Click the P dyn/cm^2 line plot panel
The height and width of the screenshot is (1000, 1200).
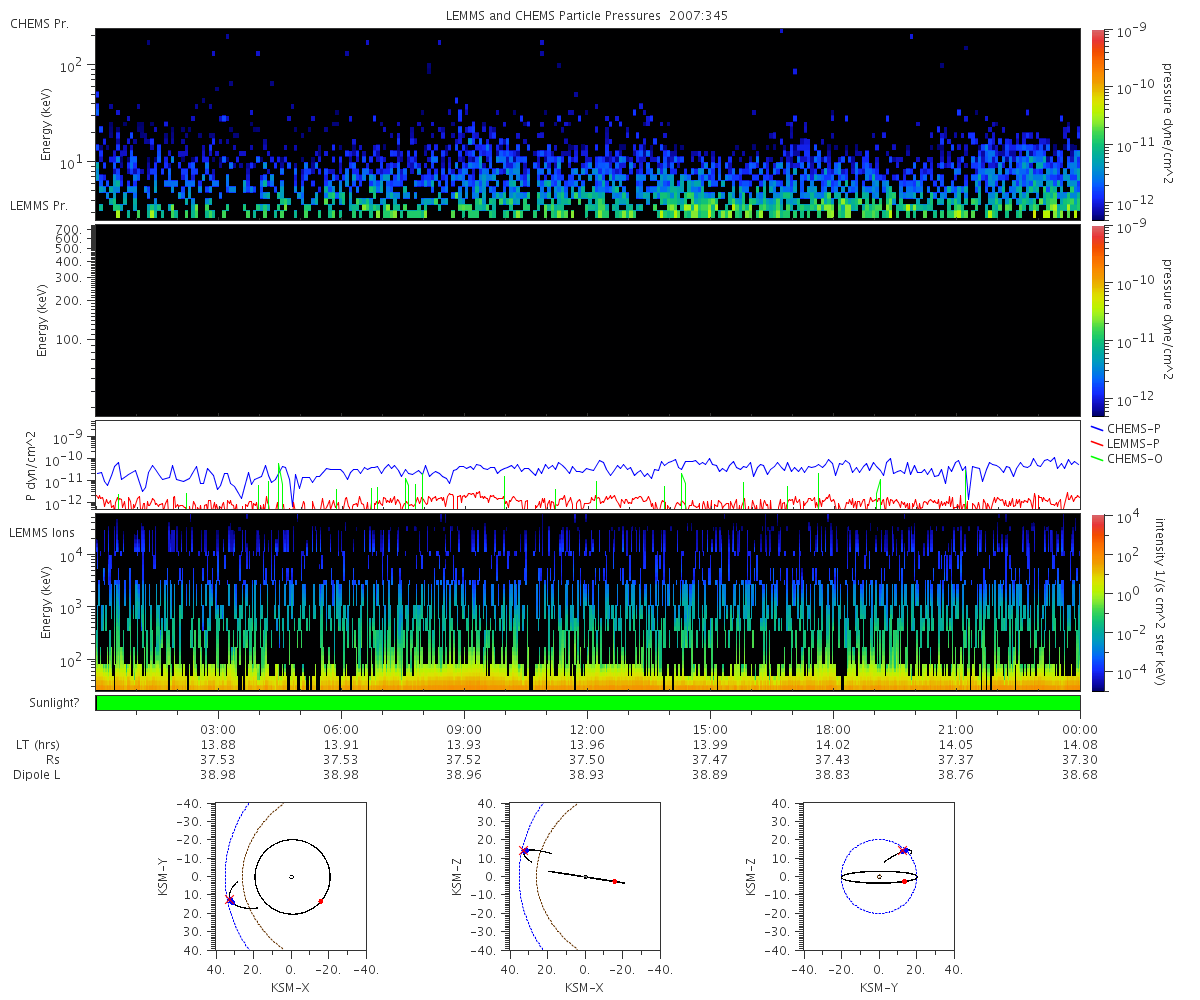pos(588,465)
